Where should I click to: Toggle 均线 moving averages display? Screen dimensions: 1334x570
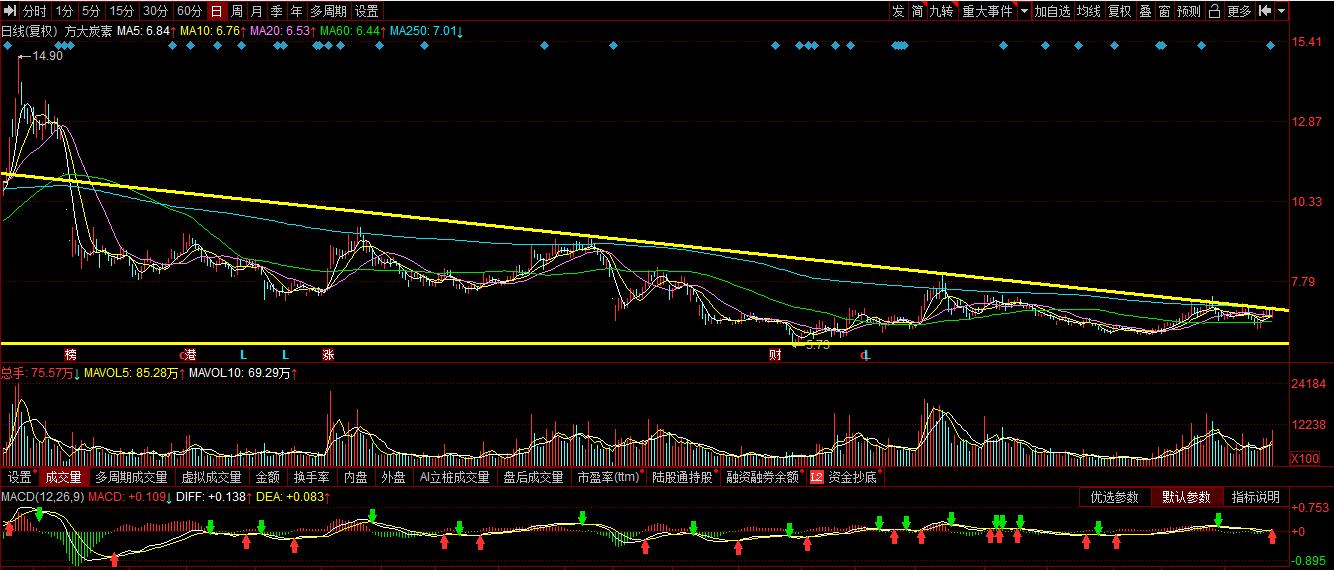pos(1089,11)
